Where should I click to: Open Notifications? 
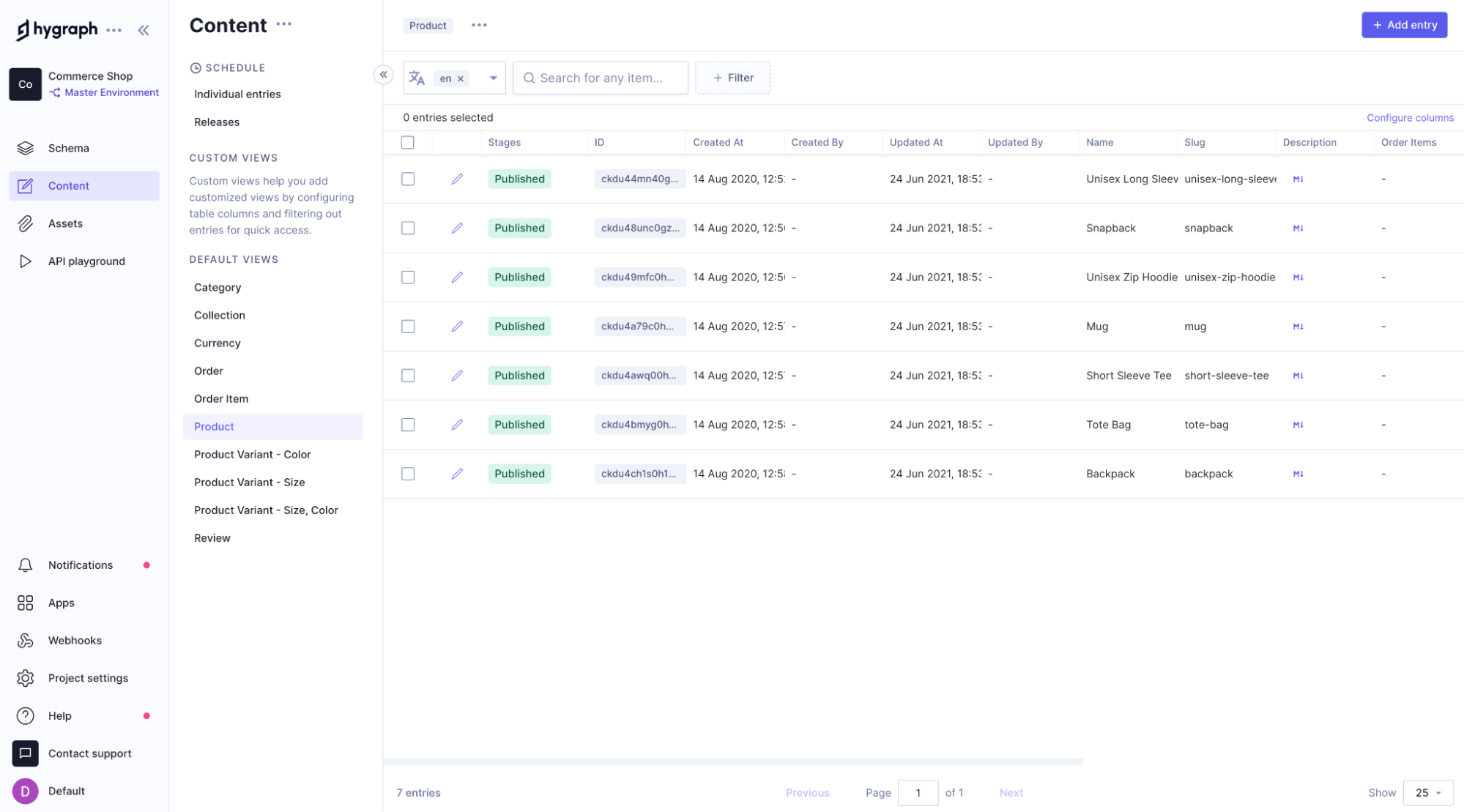pyautogui.click(x=81, y=565)
